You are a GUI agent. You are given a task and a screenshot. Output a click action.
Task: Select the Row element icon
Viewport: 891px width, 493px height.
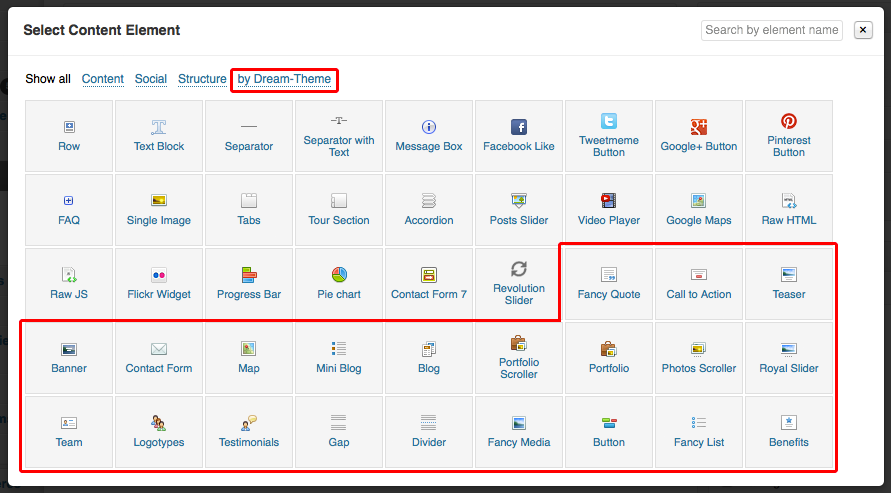pyautogui.click(x=69, y=127)
